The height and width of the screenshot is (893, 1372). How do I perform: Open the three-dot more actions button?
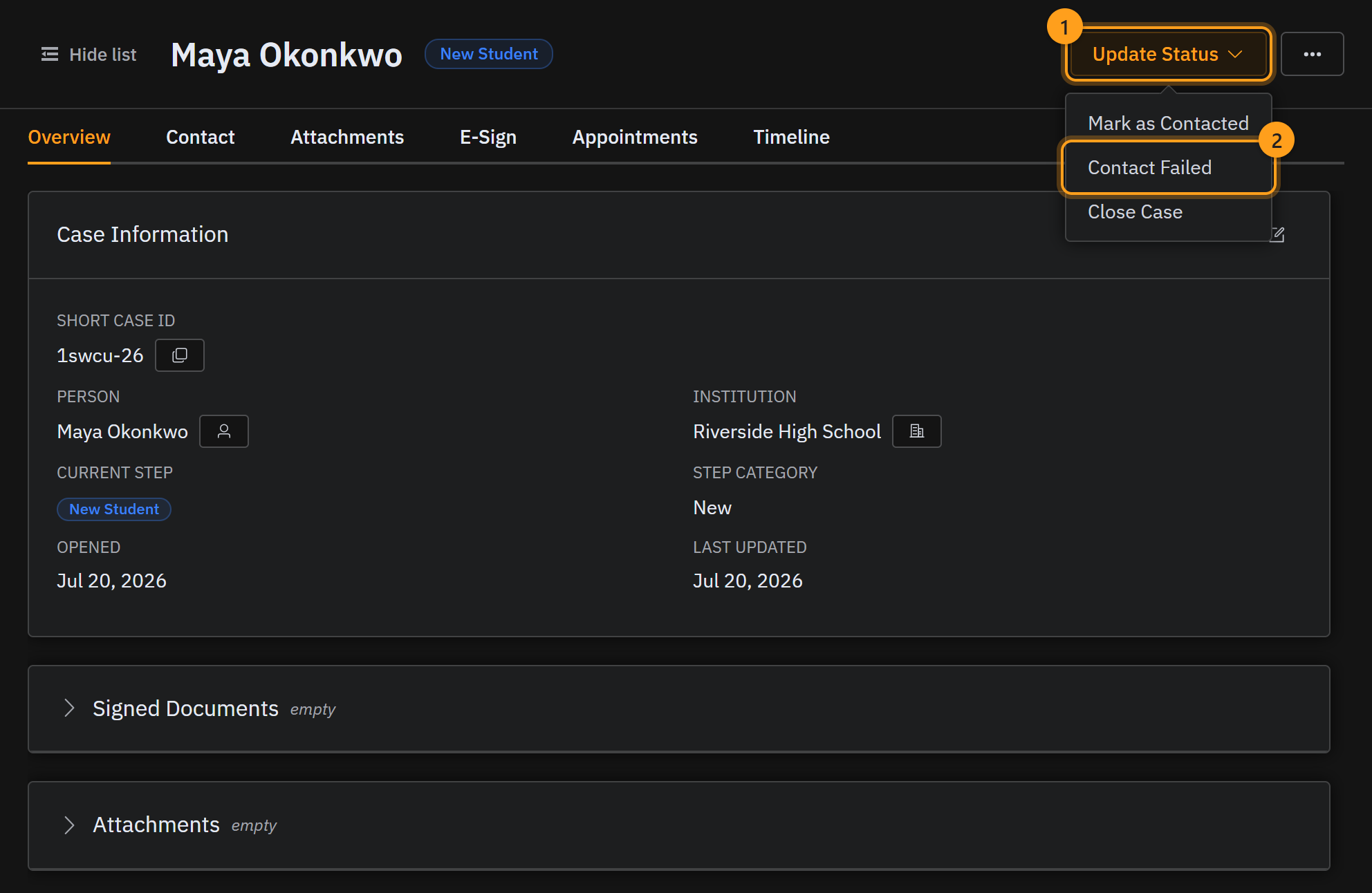click(x=1313, y=54)
